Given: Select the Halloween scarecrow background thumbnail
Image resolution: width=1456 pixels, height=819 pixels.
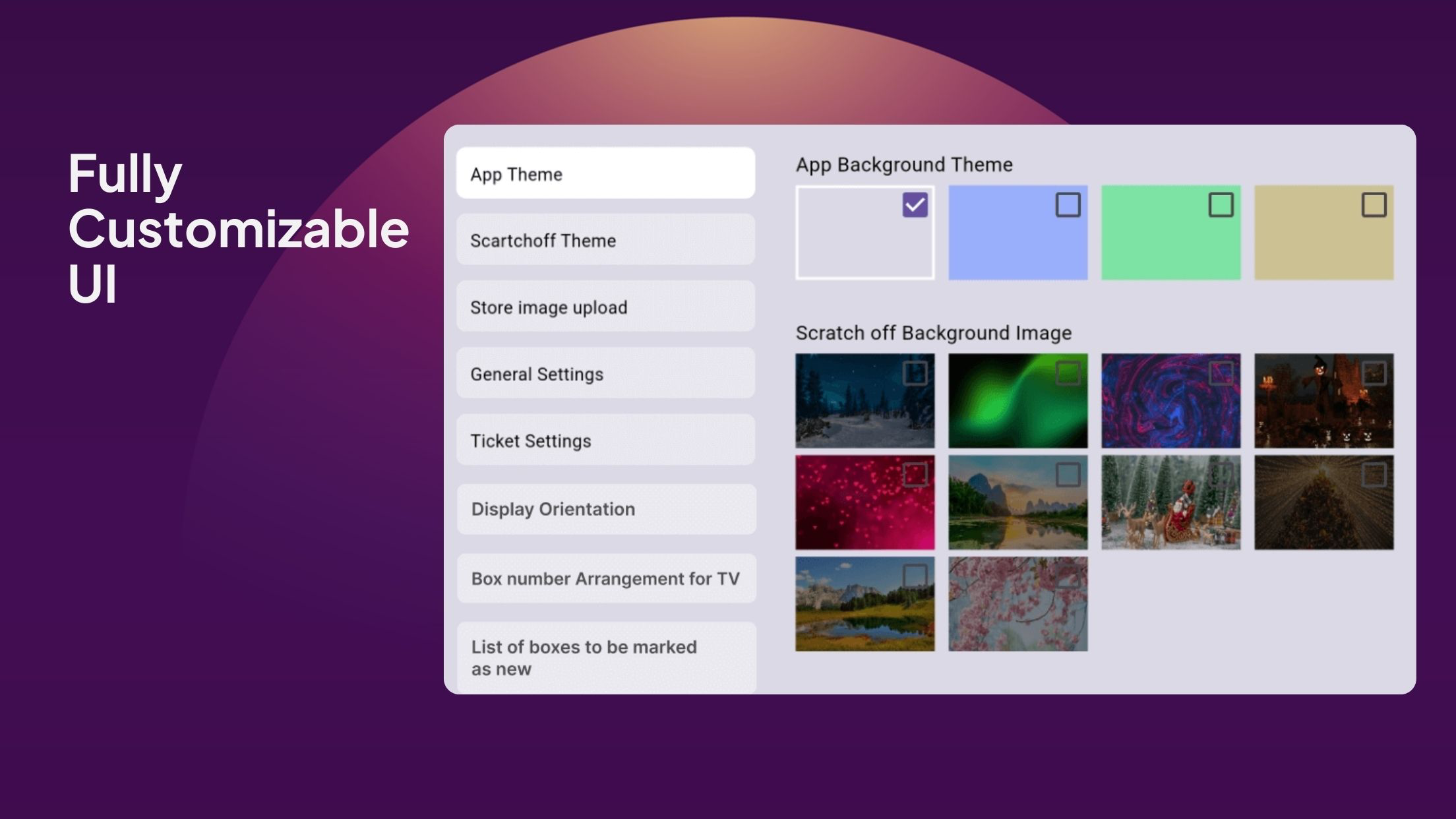Looking at the screenshot, I should (1323, 400).
